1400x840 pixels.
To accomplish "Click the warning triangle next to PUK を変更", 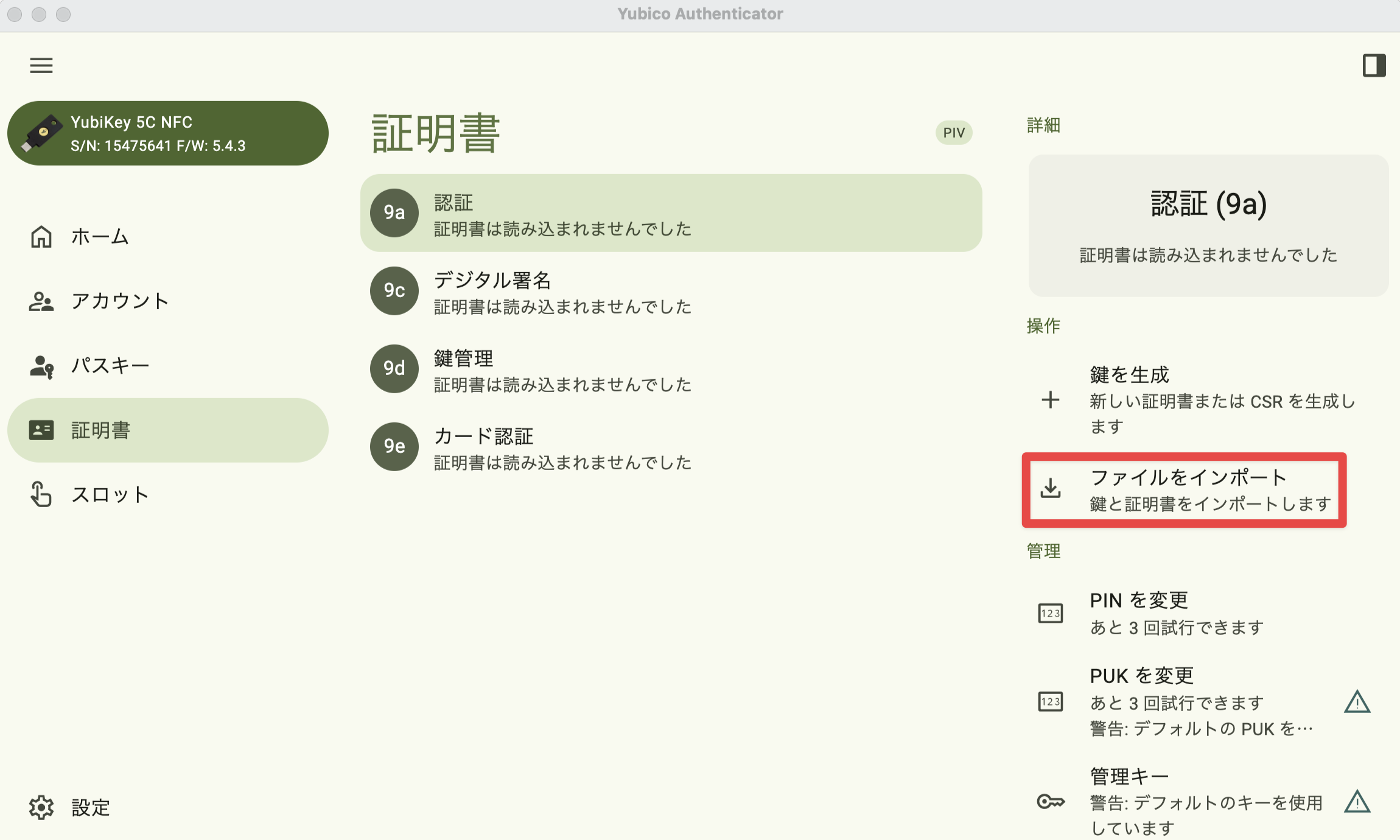I will pos(1357,702).
